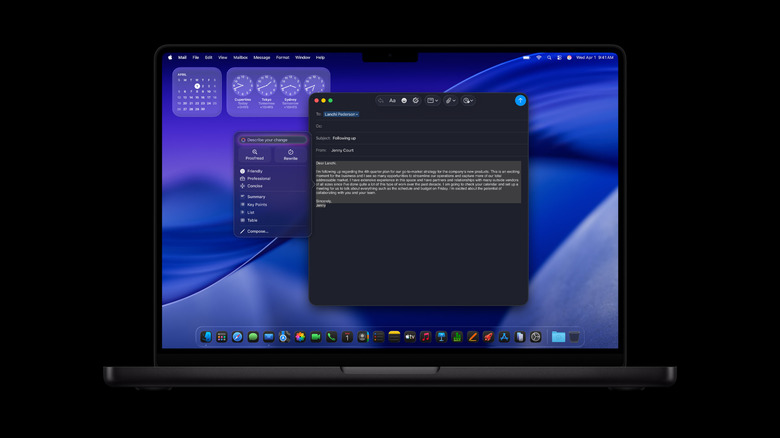Open the header fields dropdown in the toolbar
Viewport: 780px width, 438px height.
click(x=433, y=101)
